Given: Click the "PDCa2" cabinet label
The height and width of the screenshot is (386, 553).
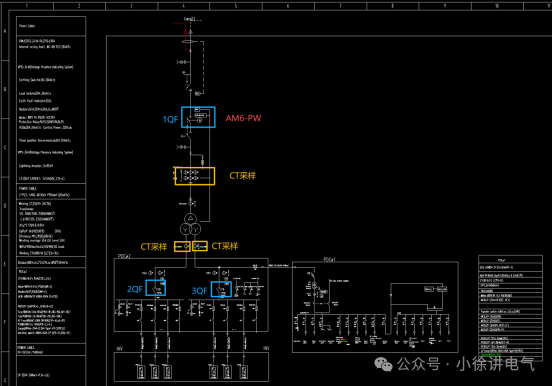Looking at the screenshot, I should [124, 256].
